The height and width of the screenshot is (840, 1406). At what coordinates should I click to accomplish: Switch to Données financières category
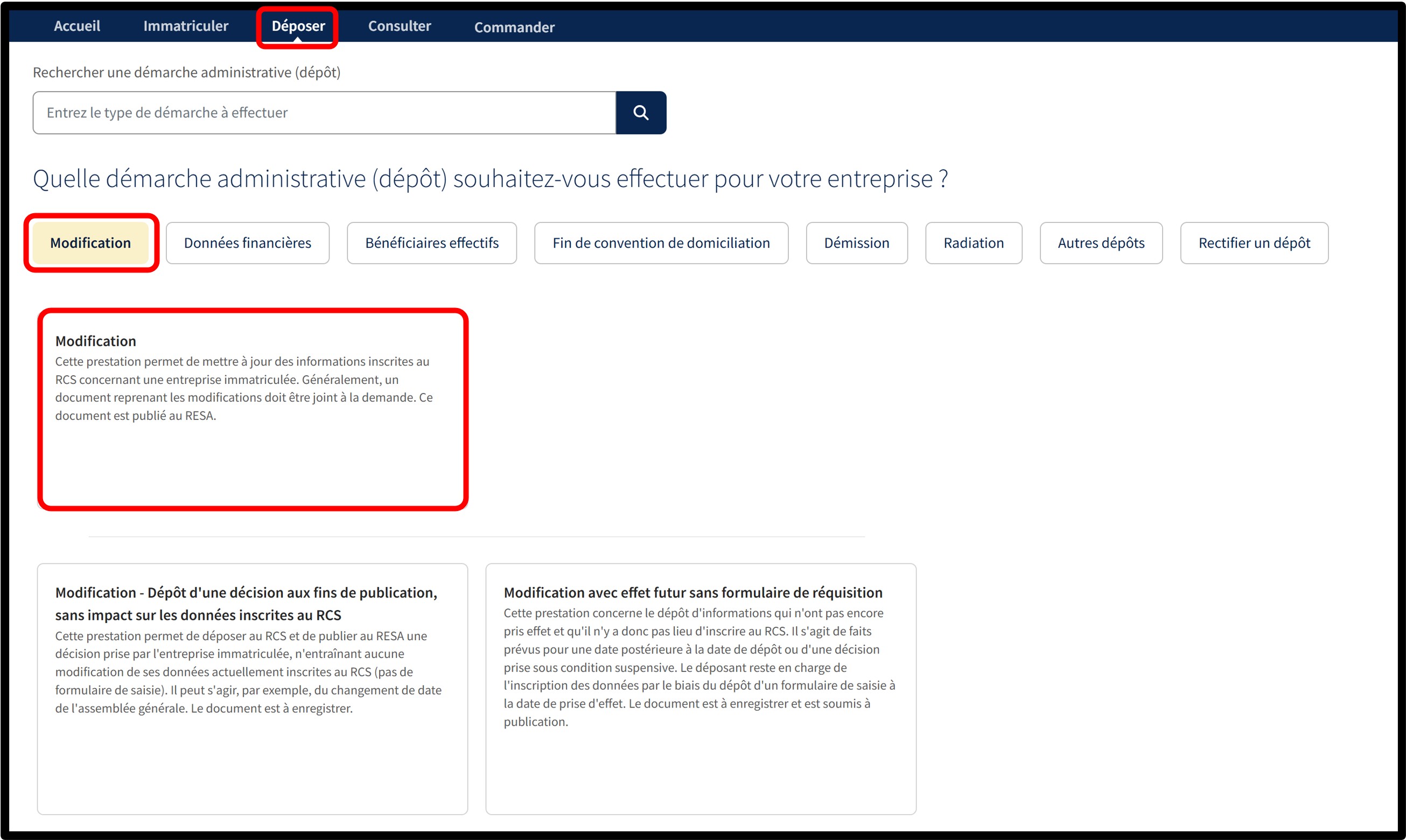point(247,243)
